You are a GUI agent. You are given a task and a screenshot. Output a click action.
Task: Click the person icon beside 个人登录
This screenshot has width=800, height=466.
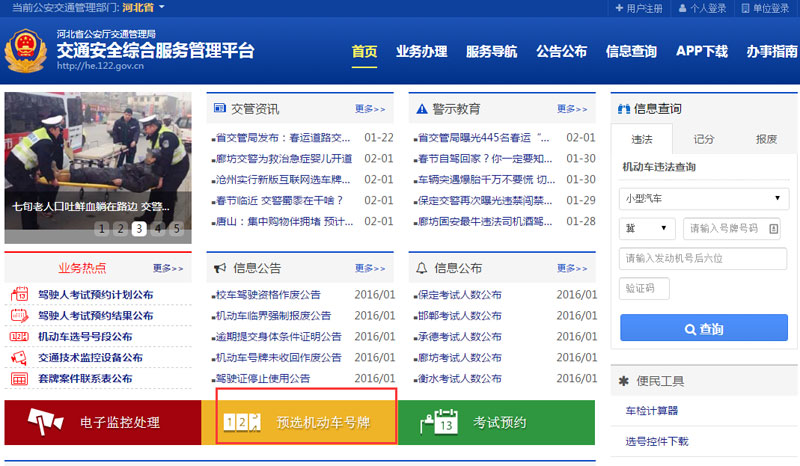click(x=682, y=8)
